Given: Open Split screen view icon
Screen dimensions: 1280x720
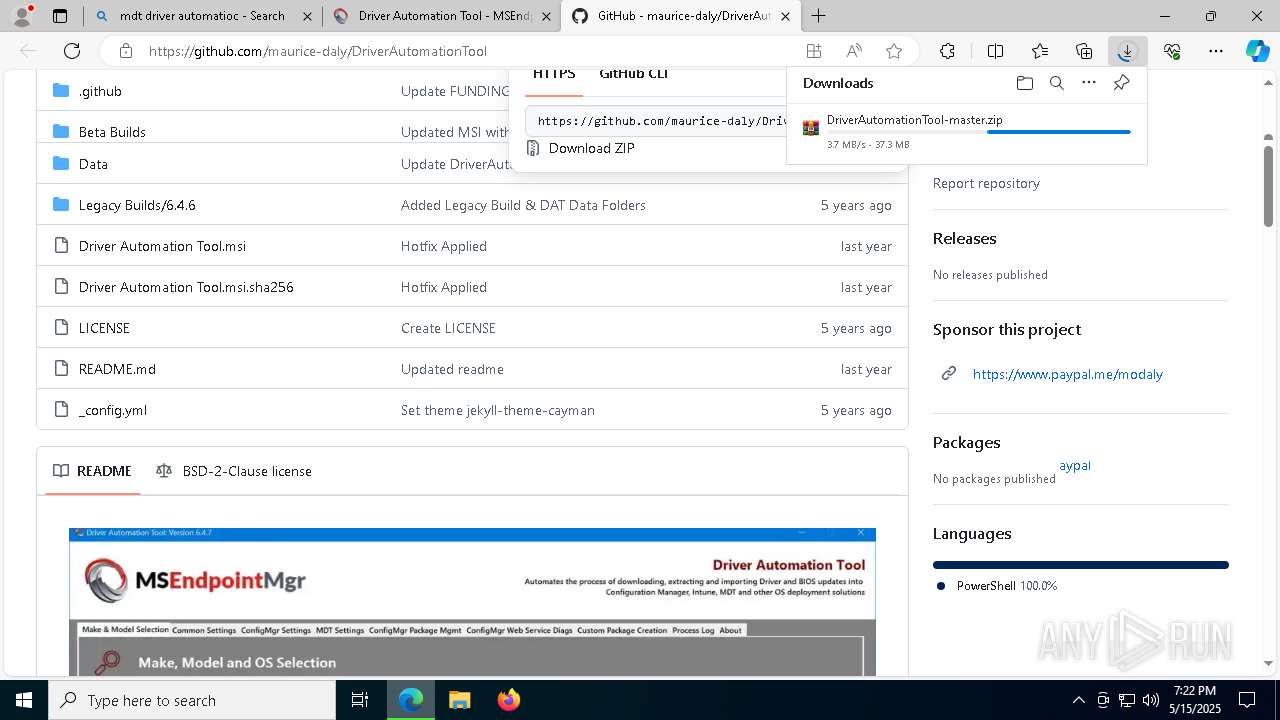Looking at the screenshot, I should [995, 51].
